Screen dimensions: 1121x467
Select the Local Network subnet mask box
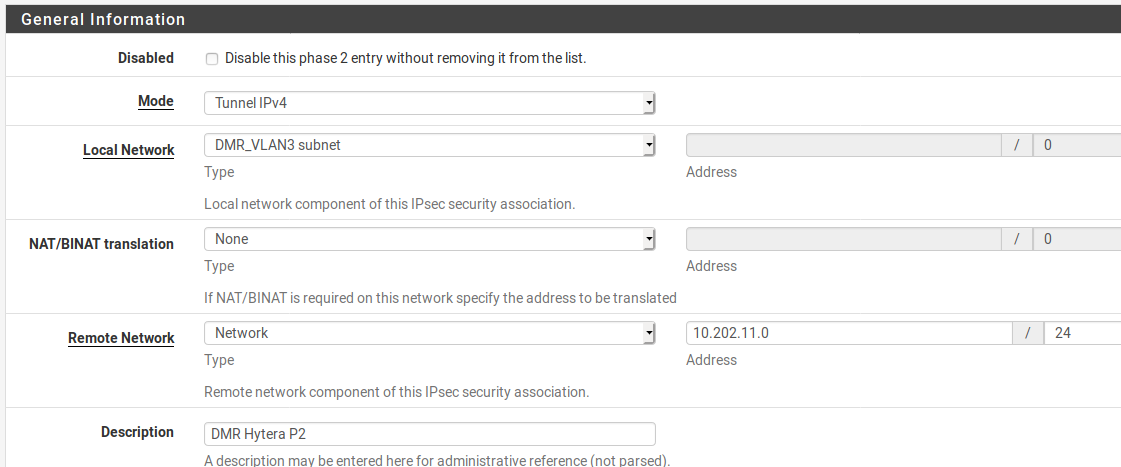click(x=1077, y=145)
